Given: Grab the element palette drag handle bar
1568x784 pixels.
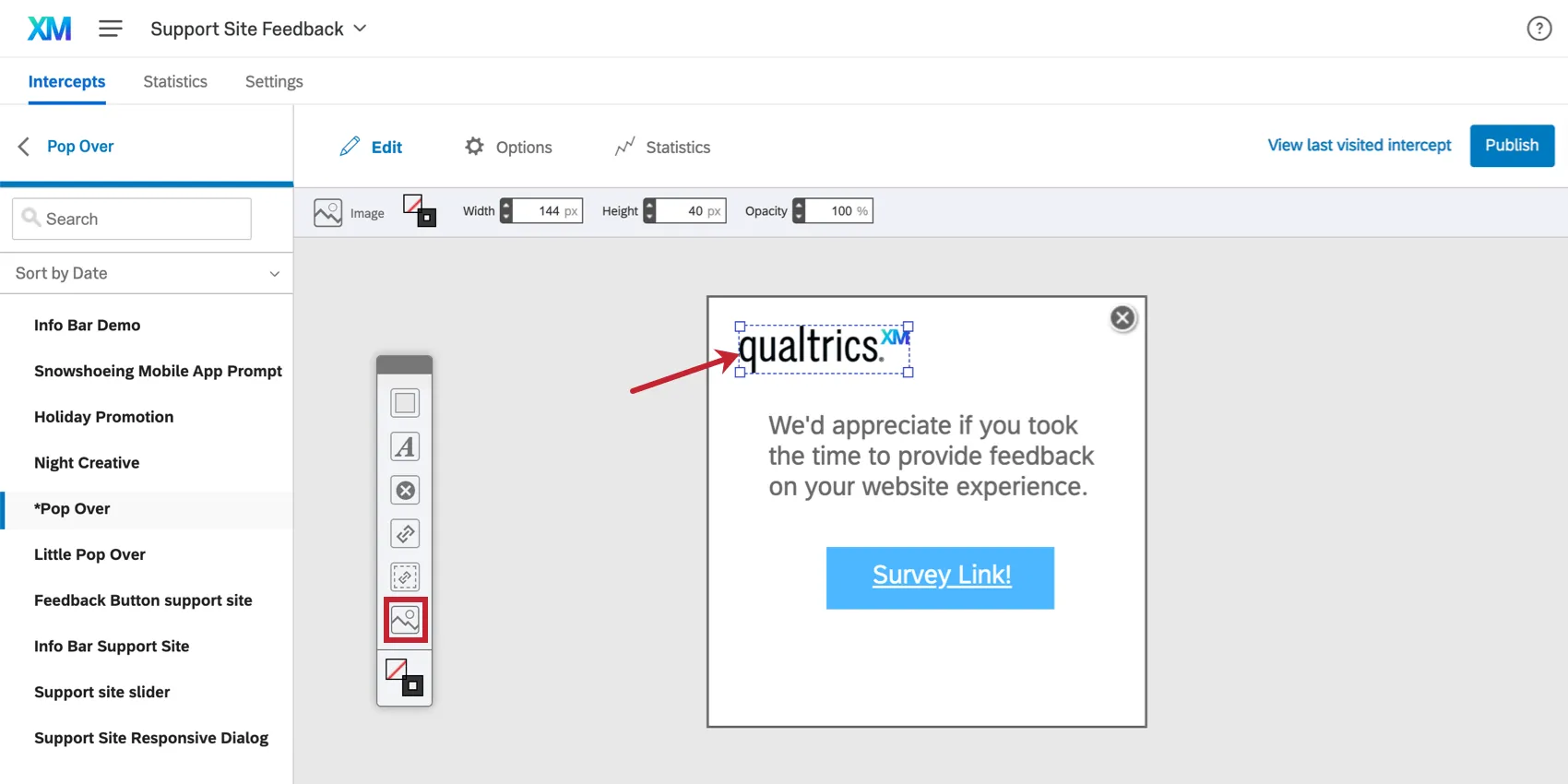Looking at the screenshot, I should tap(405, 364).
